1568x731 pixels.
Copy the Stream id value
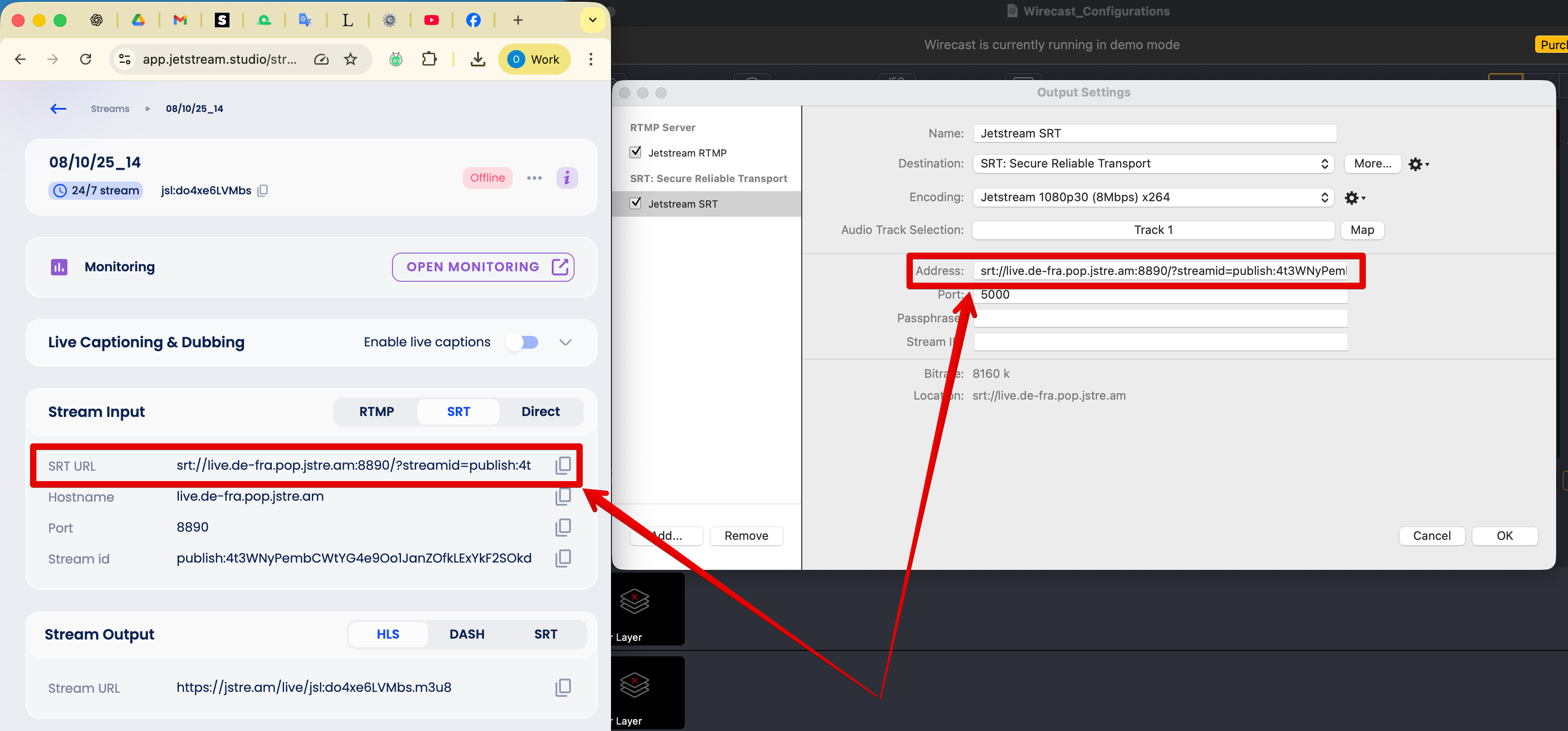pos(562,558)
